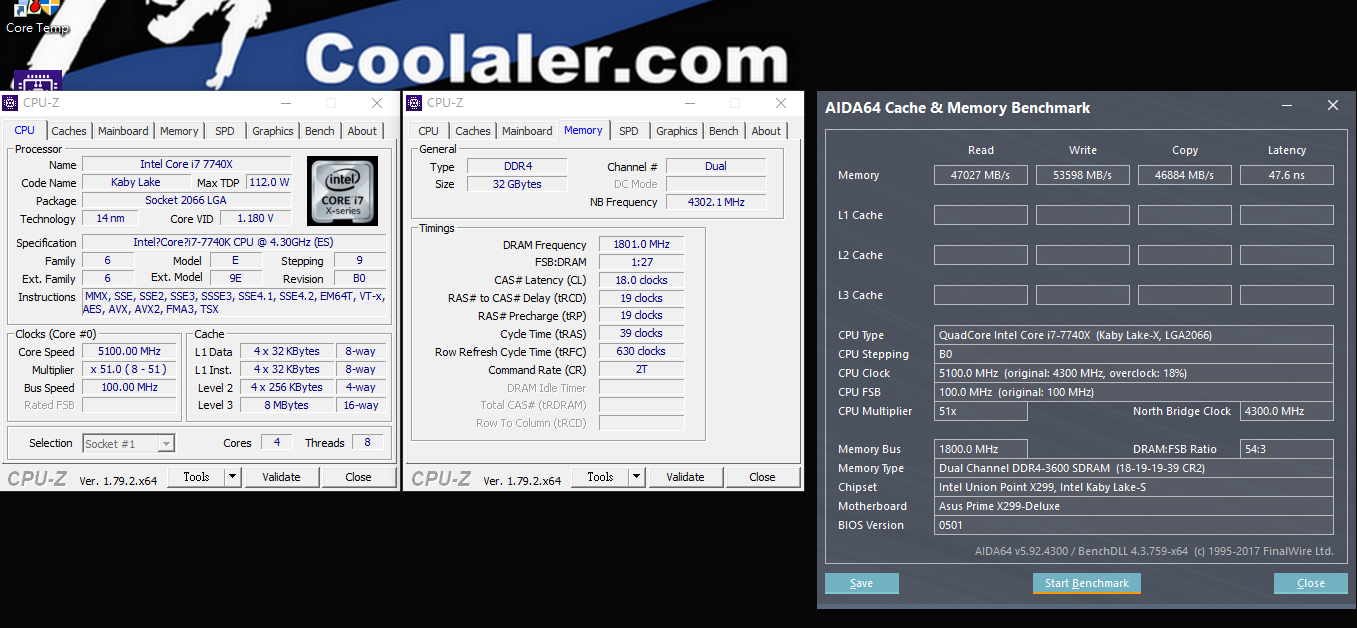Screen dimensions: 1357x628
Task: Show the About tab in the Memory-tab CPU-Z window
Action: pos(766,131)
